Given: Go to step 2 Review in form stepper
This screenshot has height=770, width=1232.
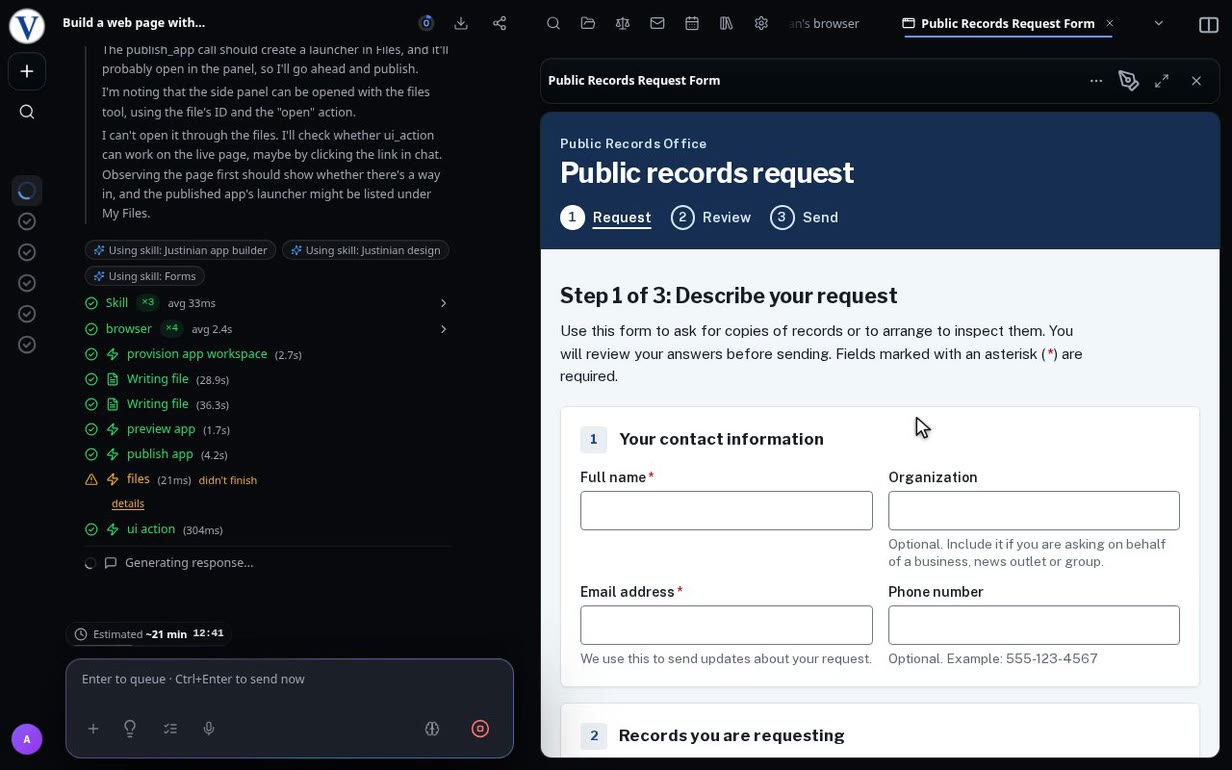Looking at the screenshot, I should [711, 217].
